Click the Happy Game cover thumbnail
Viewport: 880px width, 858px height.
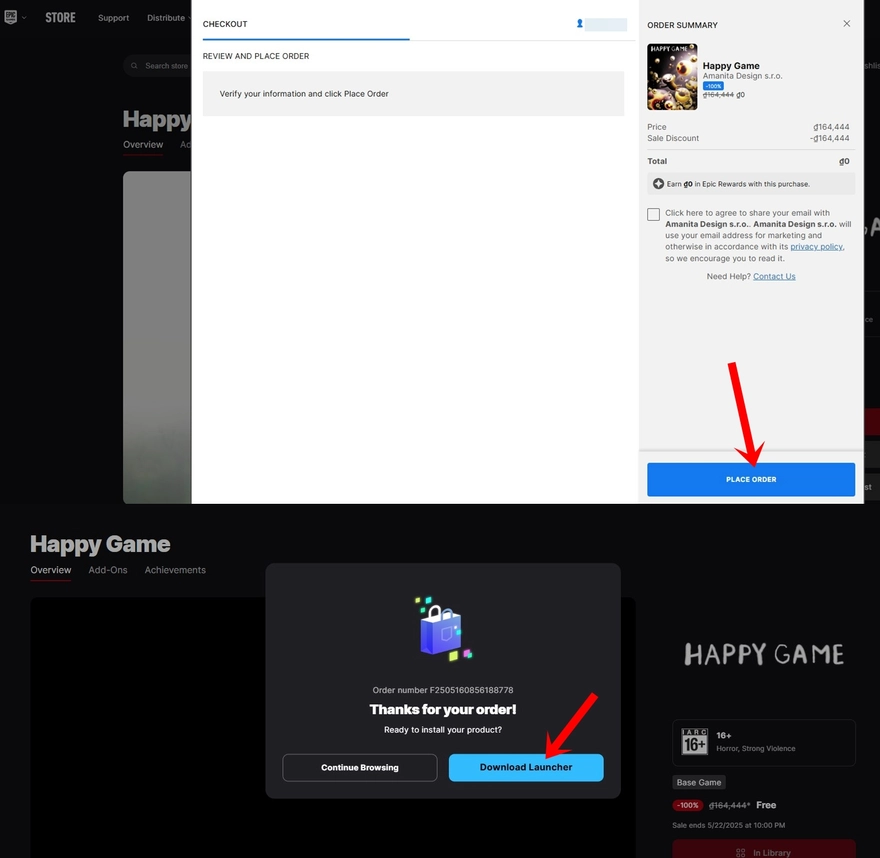(672, 77)
